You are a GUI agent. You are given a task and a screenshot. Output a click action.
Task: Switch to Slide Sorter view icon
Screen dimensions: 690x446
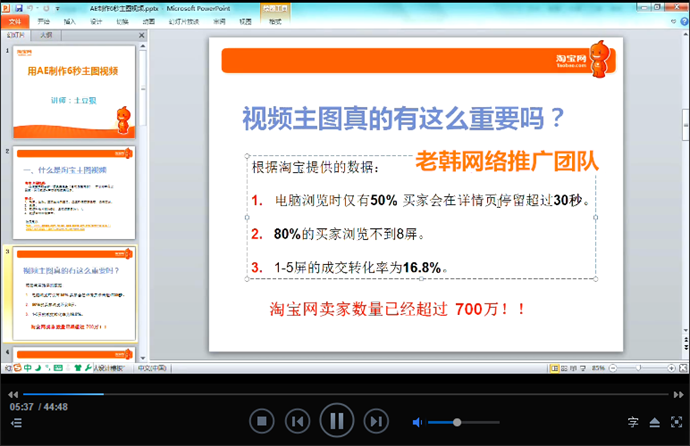(564, 368)
